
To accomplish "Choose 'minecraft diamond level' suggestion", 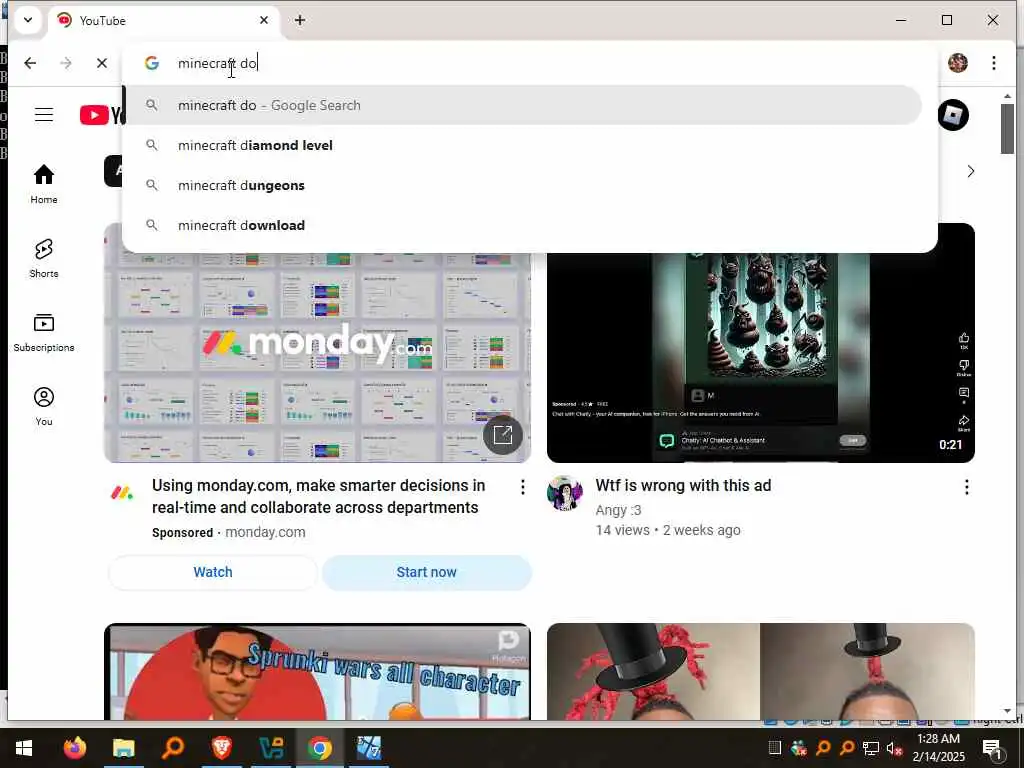I will (x=522, y=145).
